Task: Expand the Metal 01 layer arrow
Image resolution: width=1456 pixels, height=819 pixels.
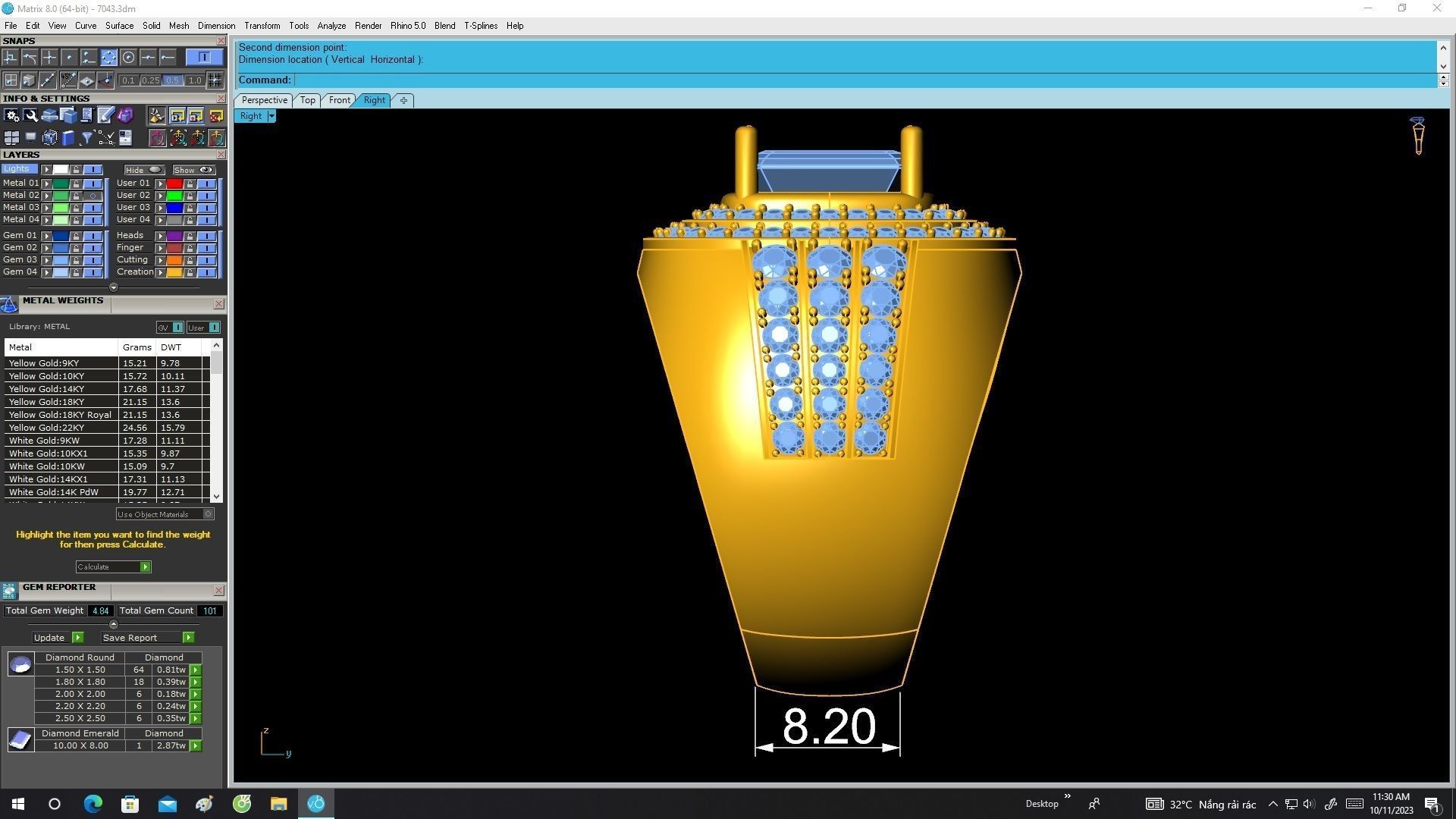Action: coord(46,184)
